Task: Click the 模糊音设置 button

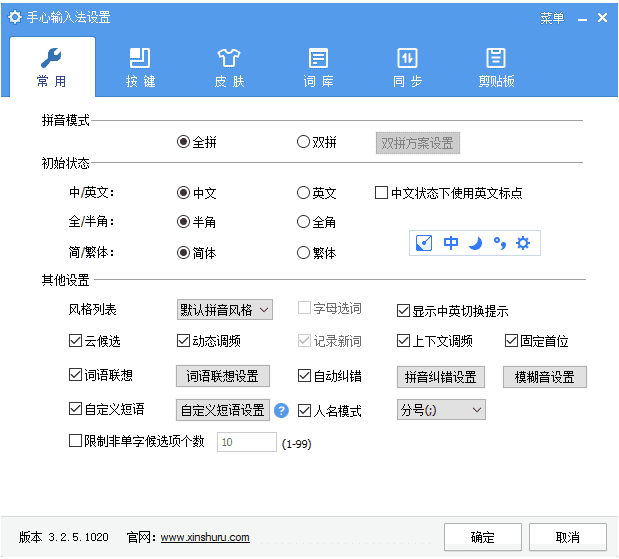Action: pyautogui.click(x=544, y=377)
